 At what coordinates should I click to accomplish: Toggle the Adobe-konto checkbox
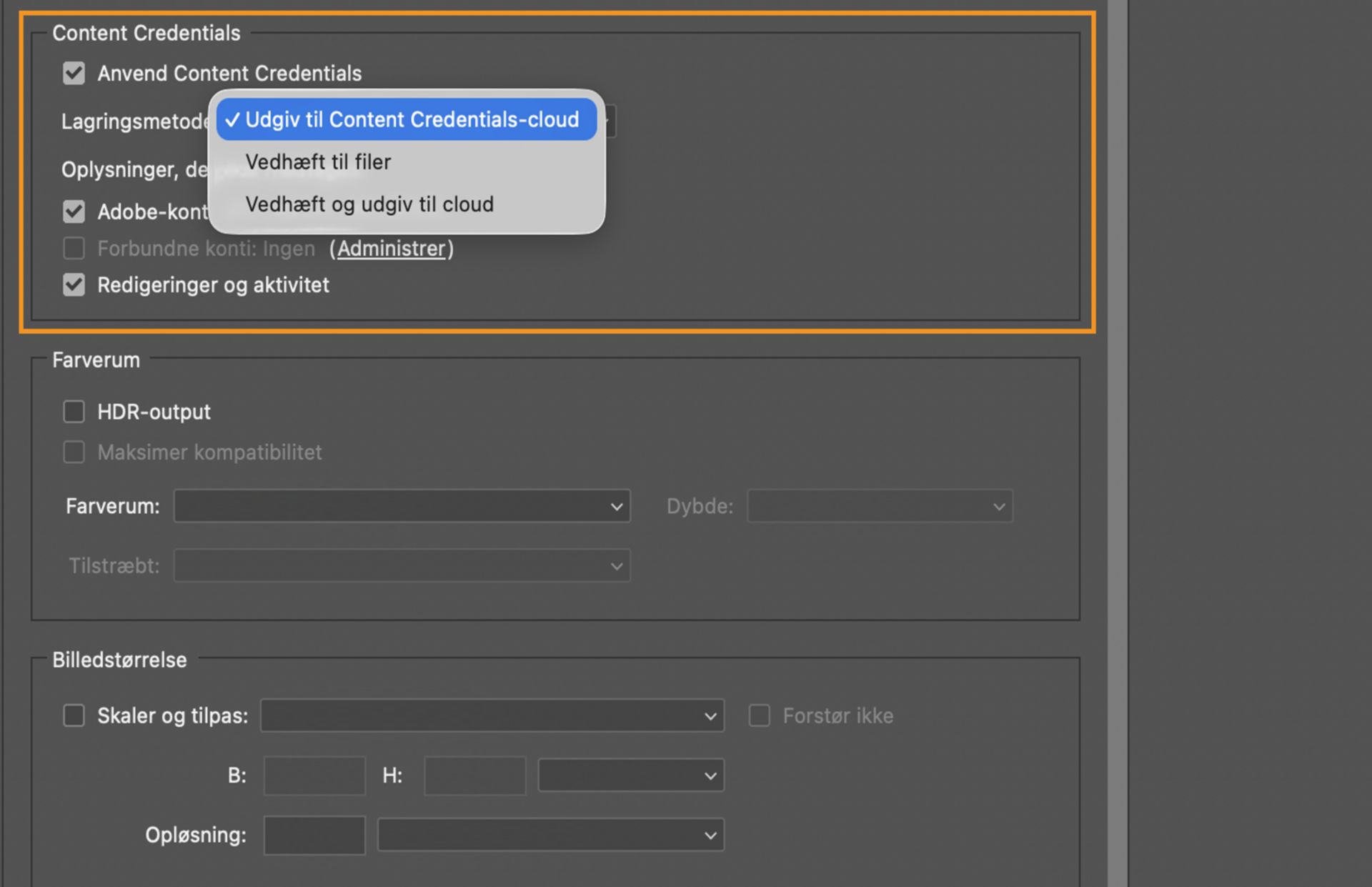74,212
